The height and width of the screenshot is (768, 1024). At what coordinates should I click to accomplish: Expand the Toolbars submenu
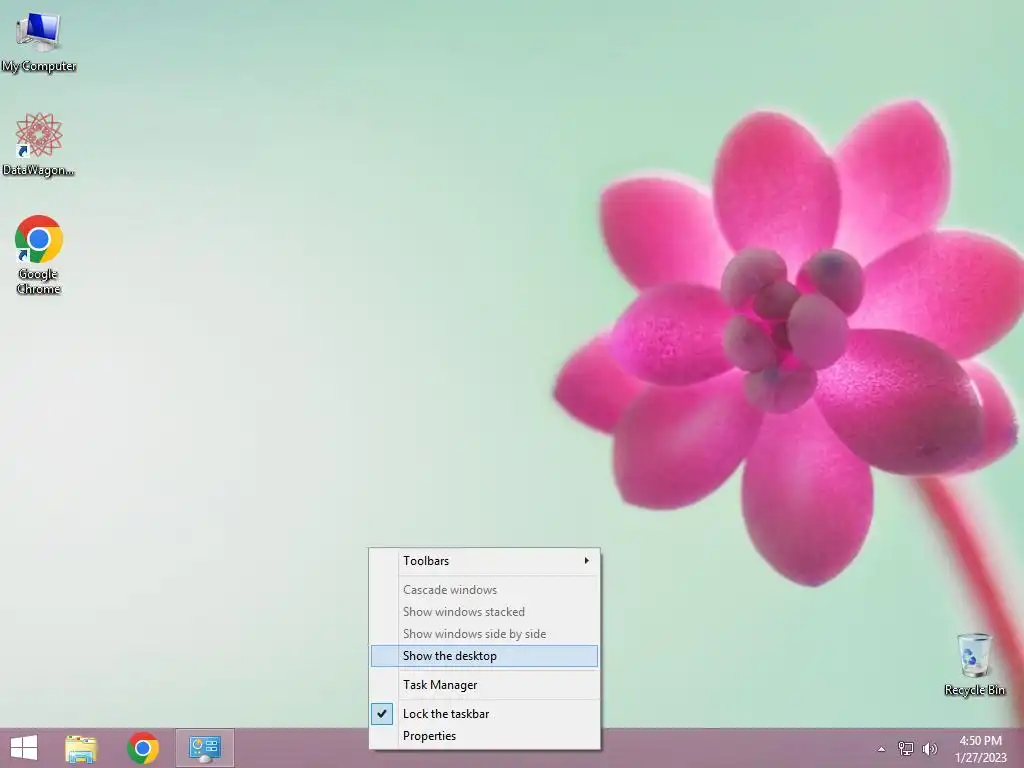pos(485,561)
